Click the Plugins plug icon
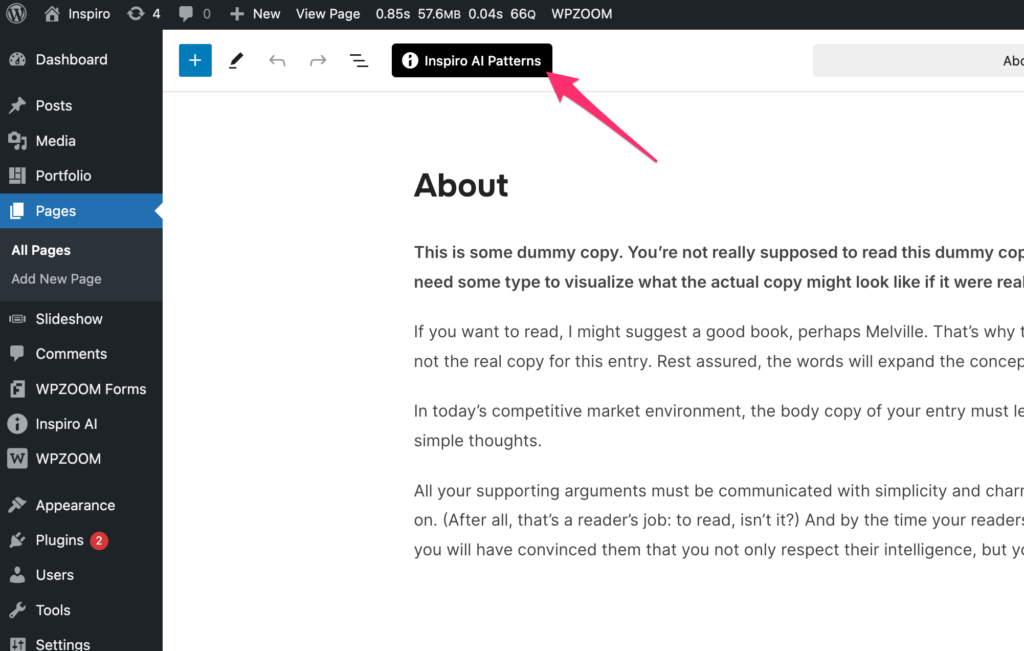The width and height of the screenshot is (1024, 651). 18,540
